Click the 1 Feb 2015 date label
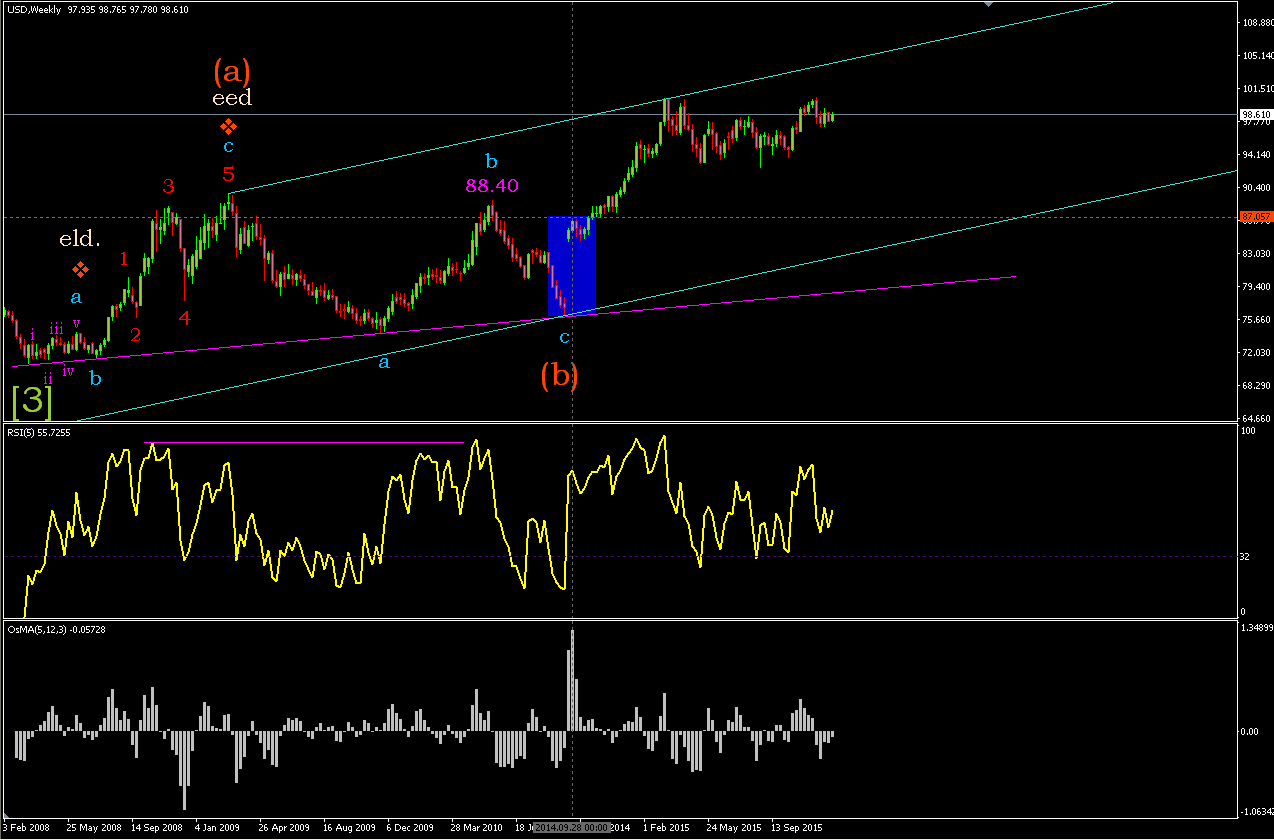The height and width of the screenshot is (840, 1274). tap(667, 828)
